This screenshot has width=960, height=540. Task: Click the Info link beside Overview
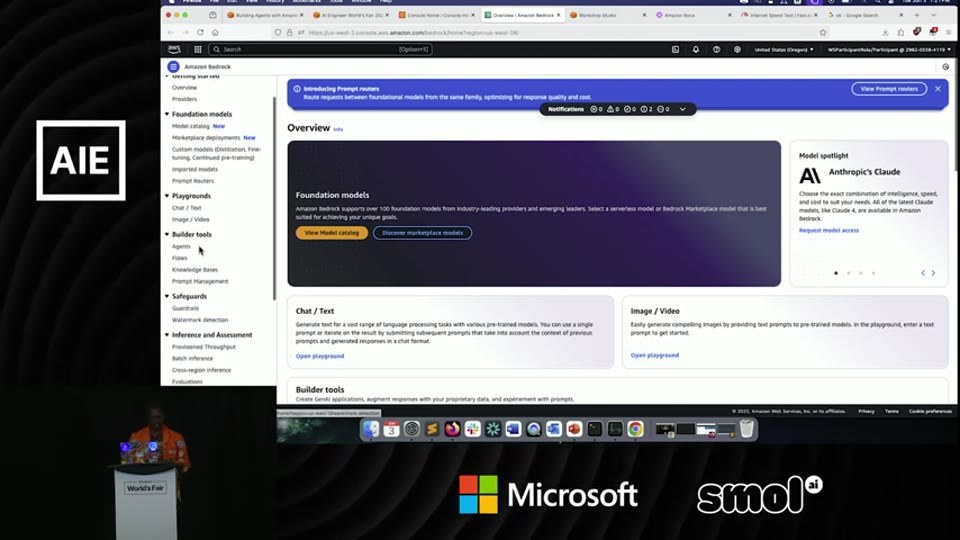pos(338,129)
